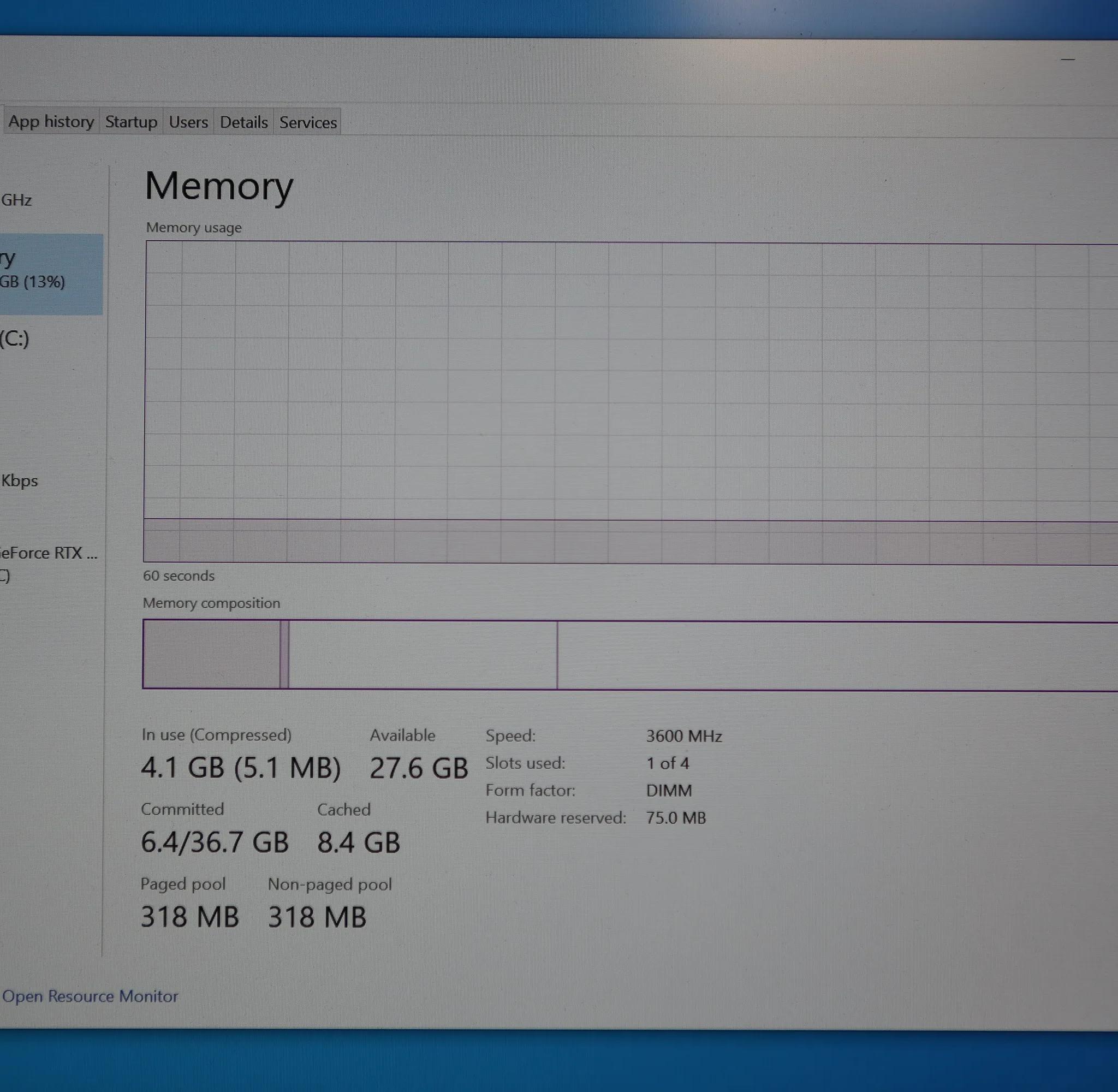The width and height of the screenshot is (1118, 1092).
Task: Select the highlighted Memory entry showing 13%
Action: coord(51,274)
